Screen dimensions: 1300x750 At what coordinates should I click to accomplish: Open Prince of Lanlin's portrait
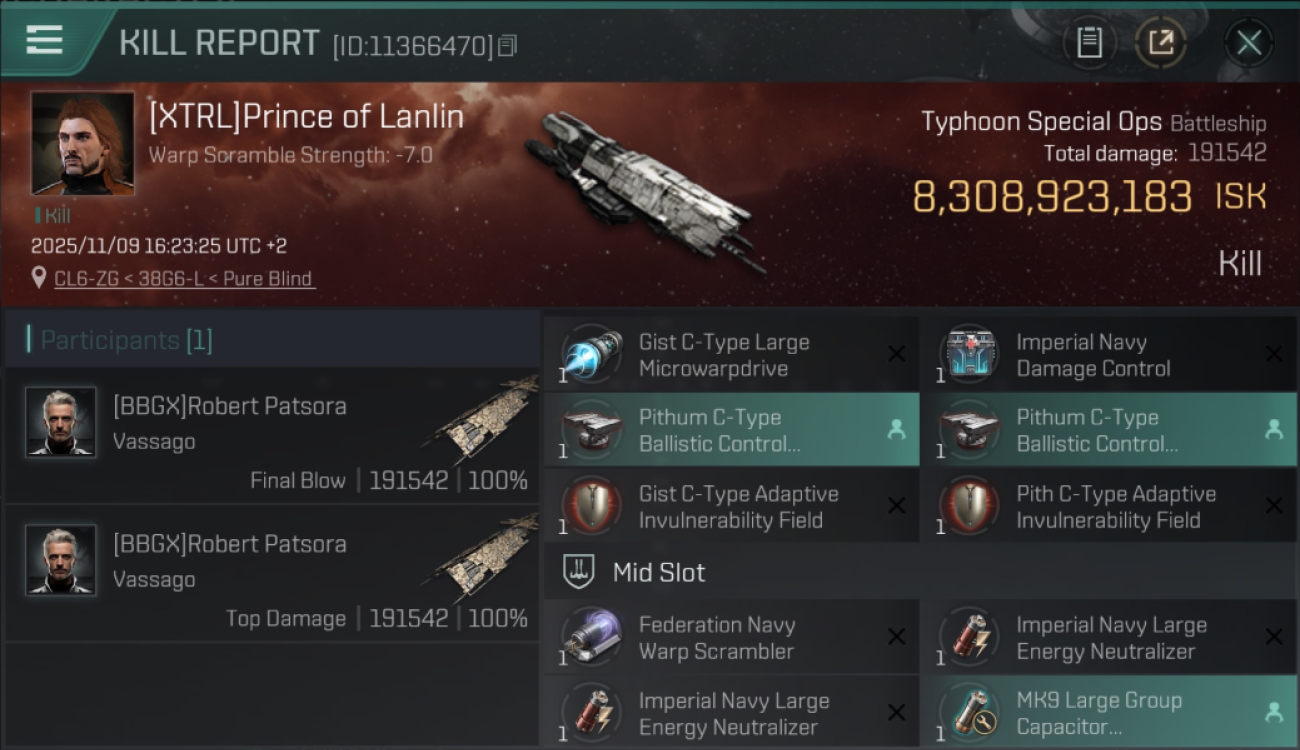pos(82,143)
